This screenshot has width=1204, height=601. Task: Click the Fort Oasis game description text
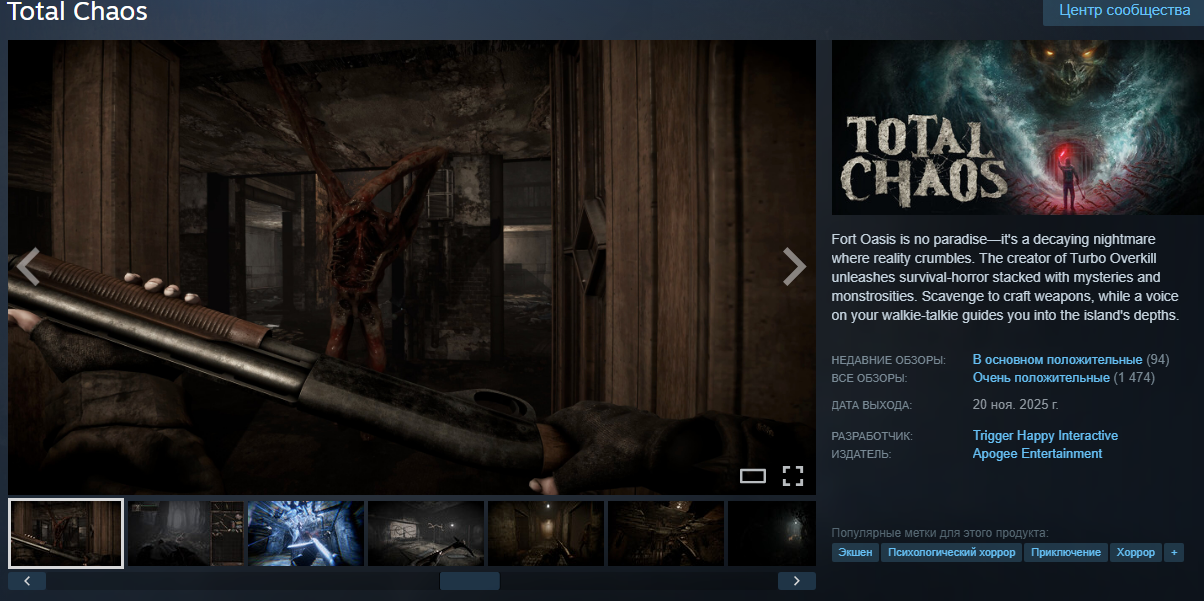click(1006, 277)
